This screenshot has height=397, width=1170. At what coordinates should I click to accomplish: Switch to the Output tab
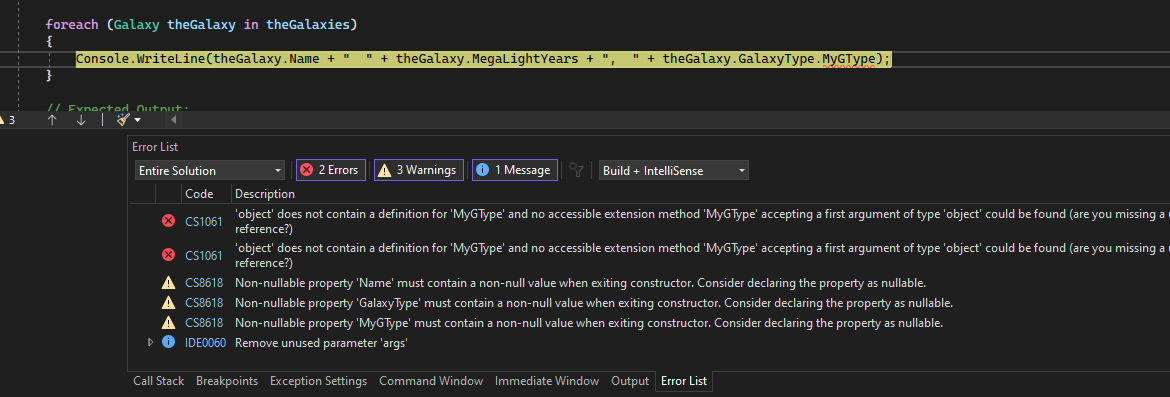[x=630, y=381]
